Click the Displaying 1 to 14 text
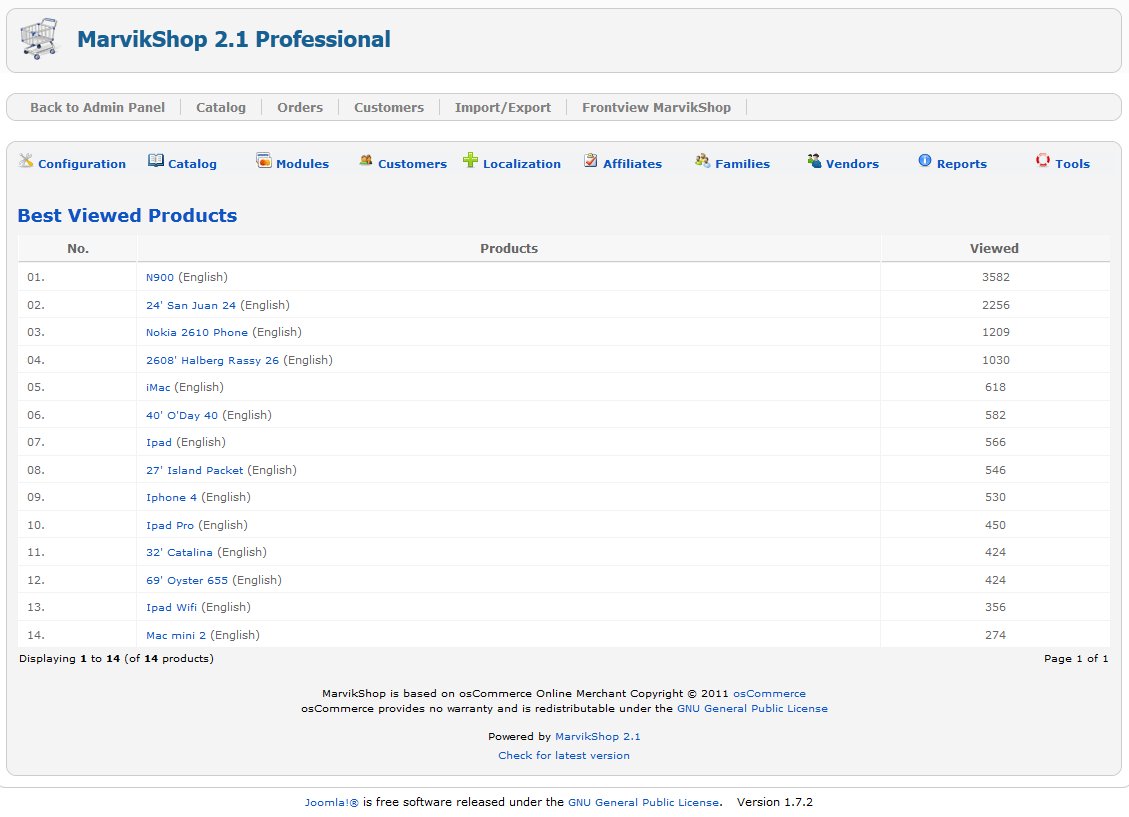The height and width of the screenshot is (817, 1129). 116,659
